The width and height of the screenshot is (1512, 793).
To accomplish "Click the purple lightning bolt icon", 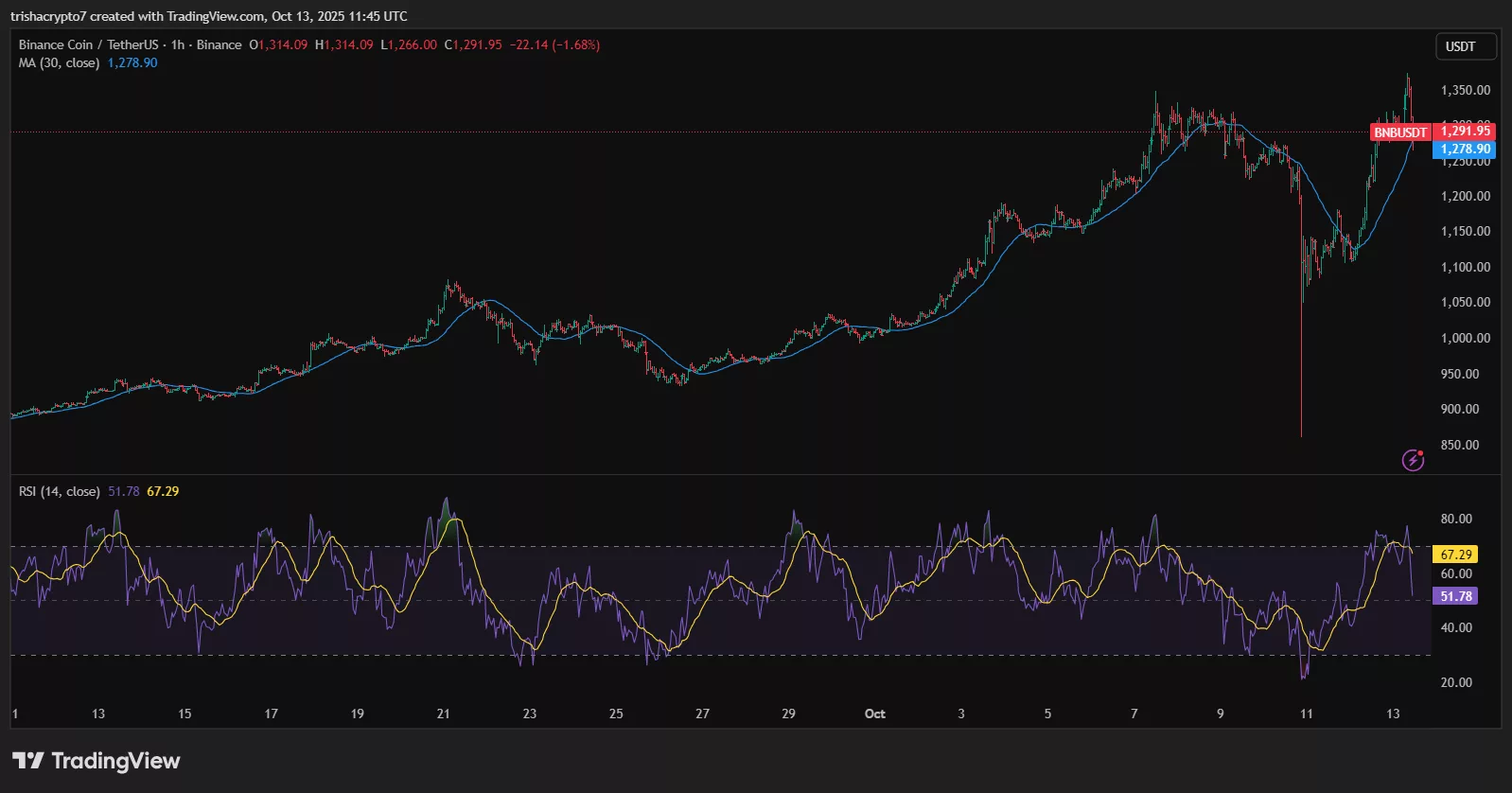I will (x=1413, y=460).
